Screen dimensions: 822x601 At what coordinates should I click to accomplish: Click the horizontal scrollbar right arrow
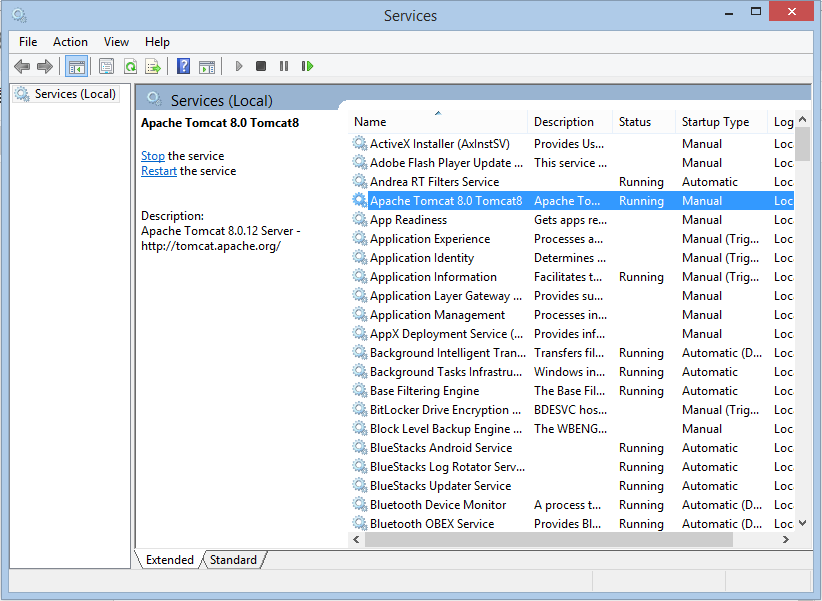pyautogui.click(x=785, y=539)
